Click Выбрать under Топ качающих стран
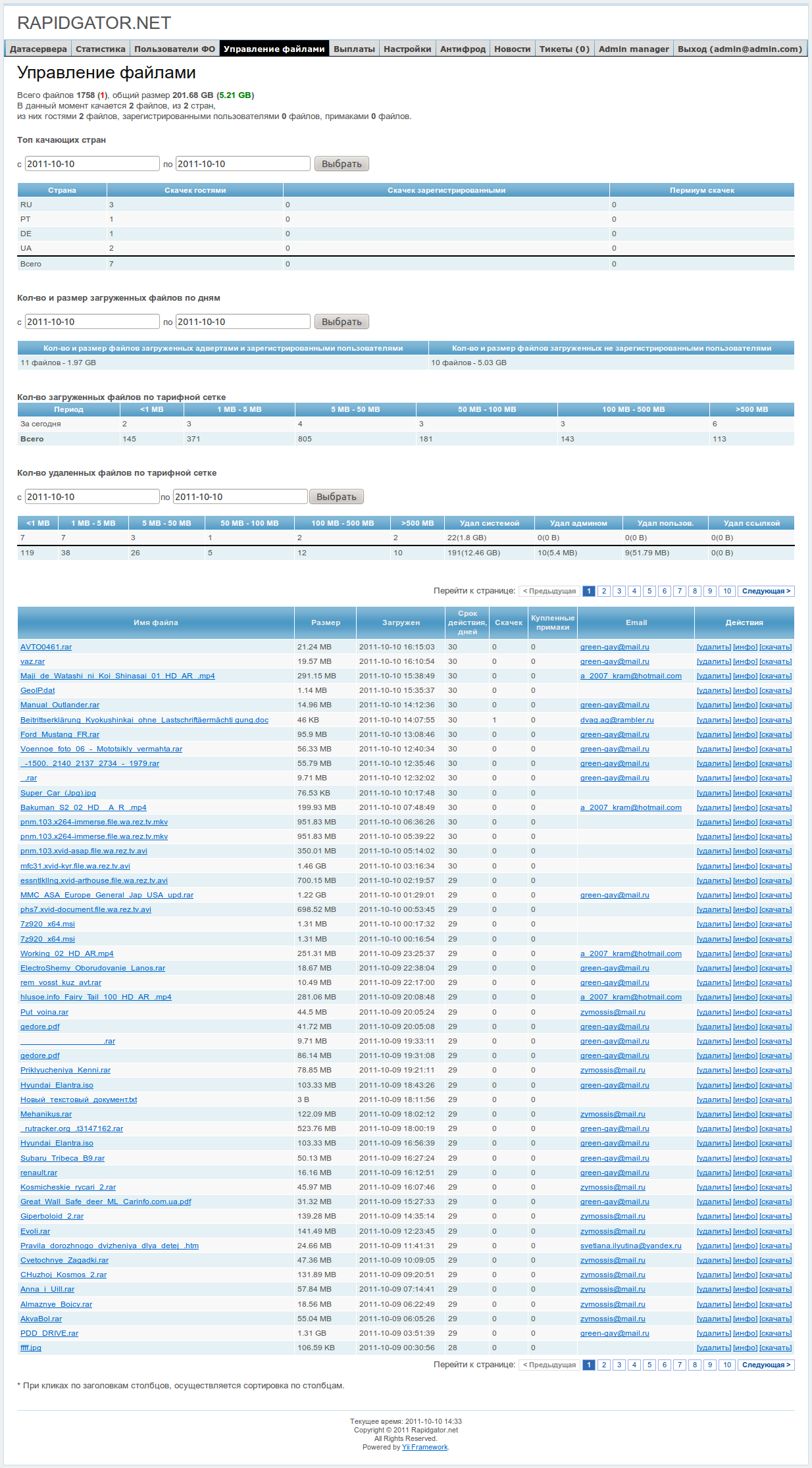Image resolution: width=812 pixels, height=1468 pixels. (342, 164)
